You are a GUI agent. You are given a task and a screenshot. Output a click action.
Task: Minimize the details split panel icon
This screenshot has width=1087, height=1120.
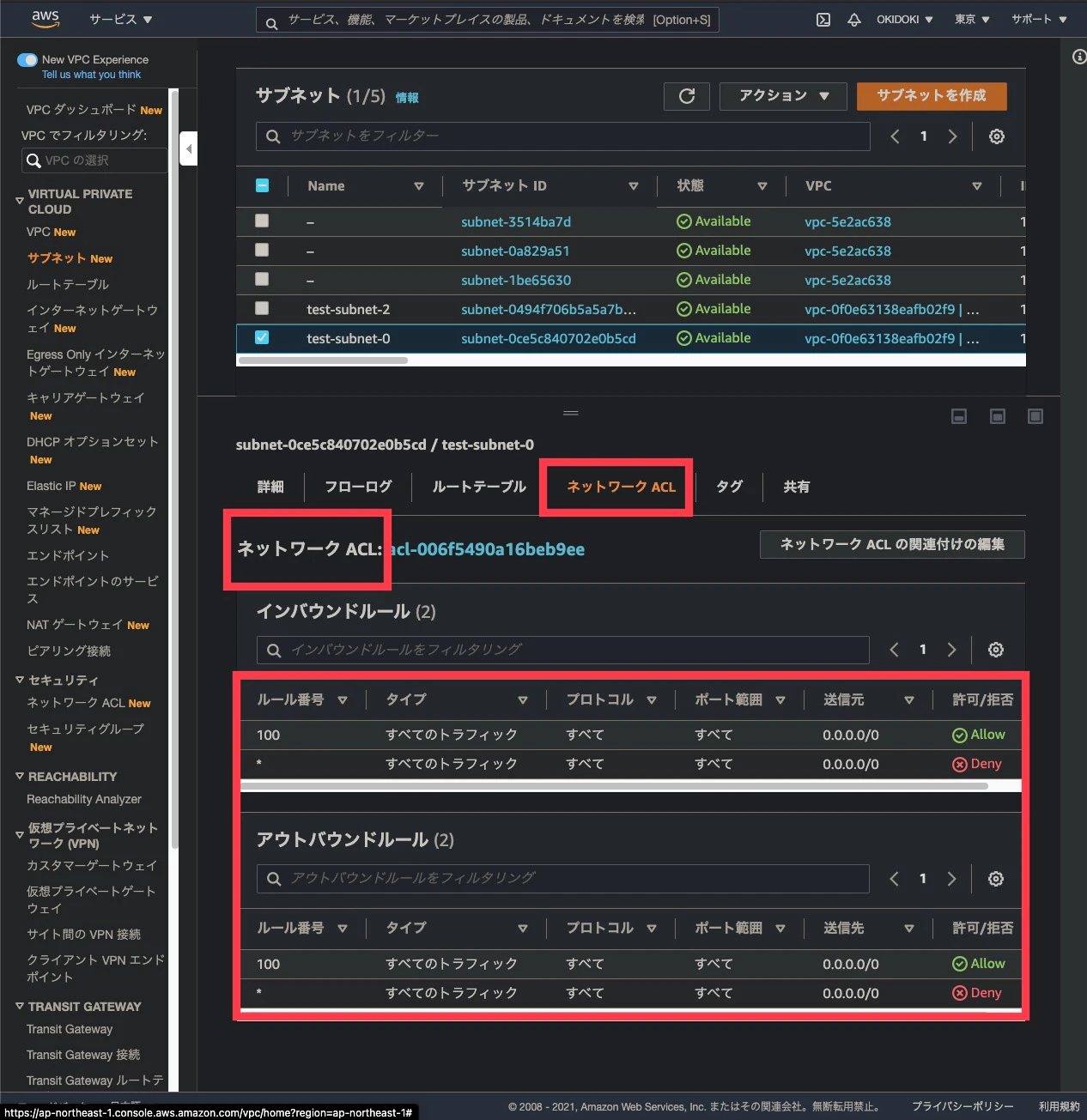pos(959,416)
